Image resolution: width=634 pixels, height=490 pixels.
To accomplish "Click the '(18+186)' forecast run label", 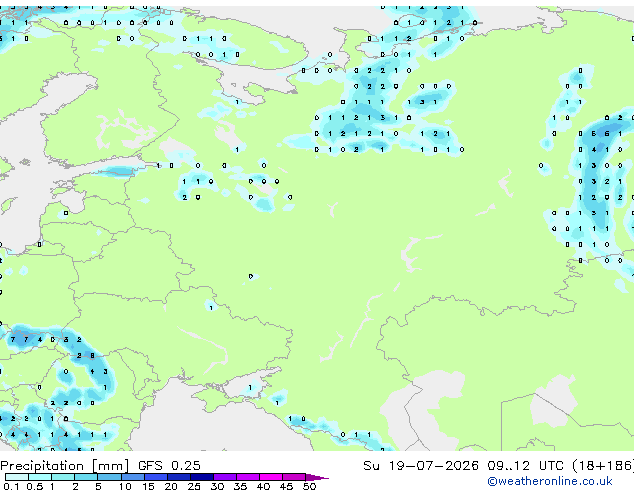I will [603, 466].
